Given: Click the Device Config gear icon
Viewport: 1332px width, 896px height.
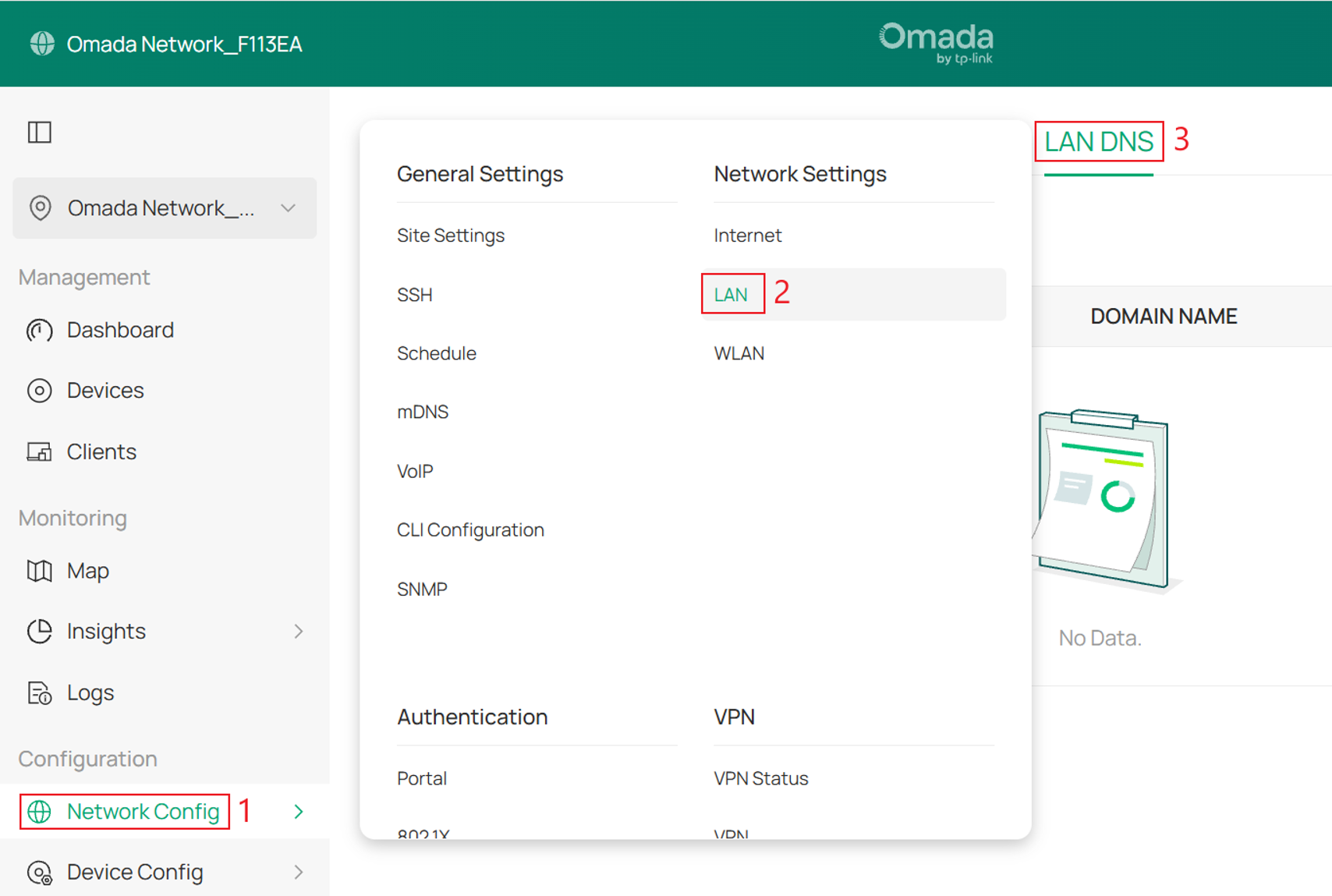Looking at the screenshot, I should (x=40, y=873).
